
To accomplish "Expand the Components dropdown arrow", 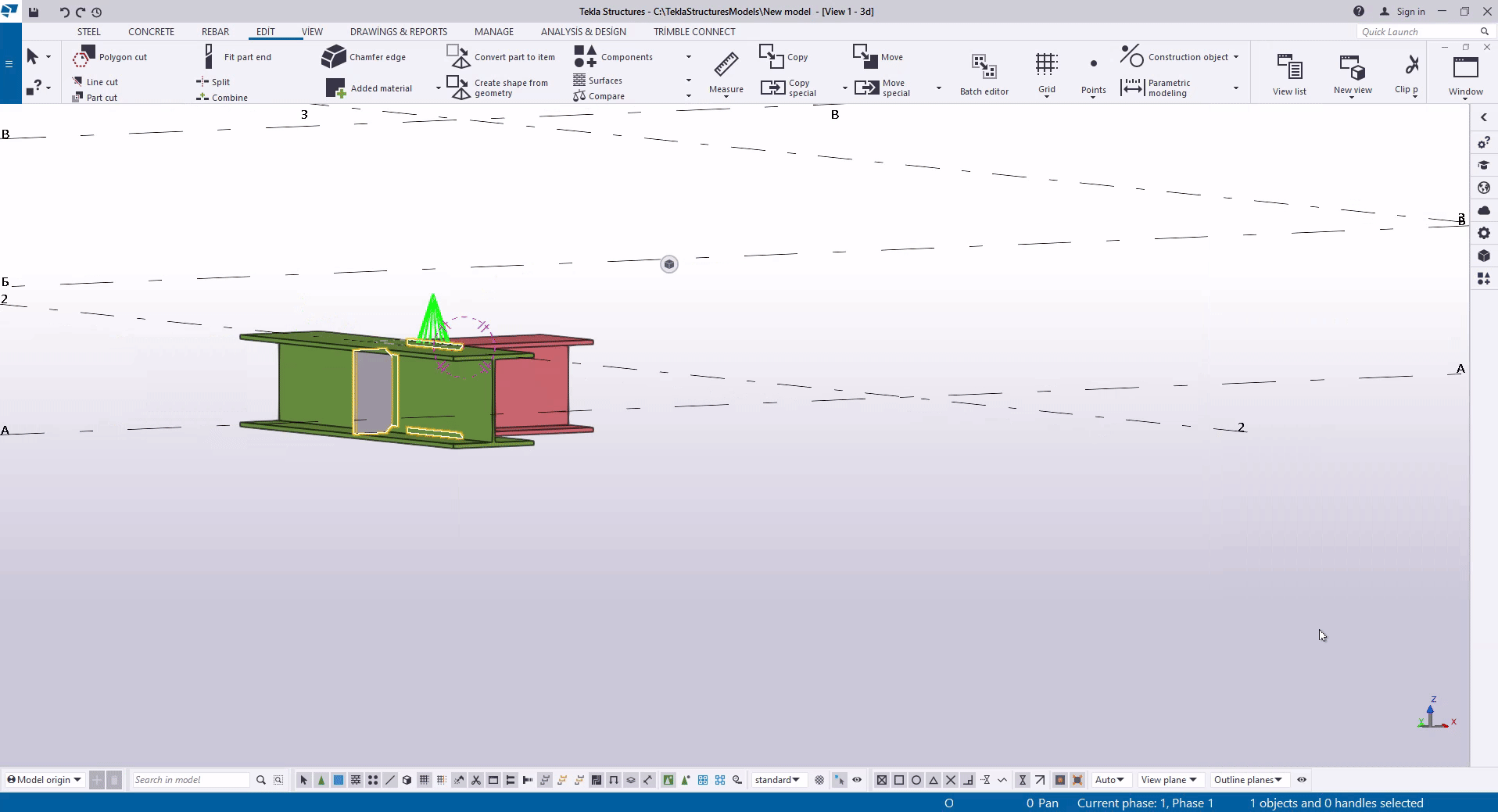I will pos(689,57).
